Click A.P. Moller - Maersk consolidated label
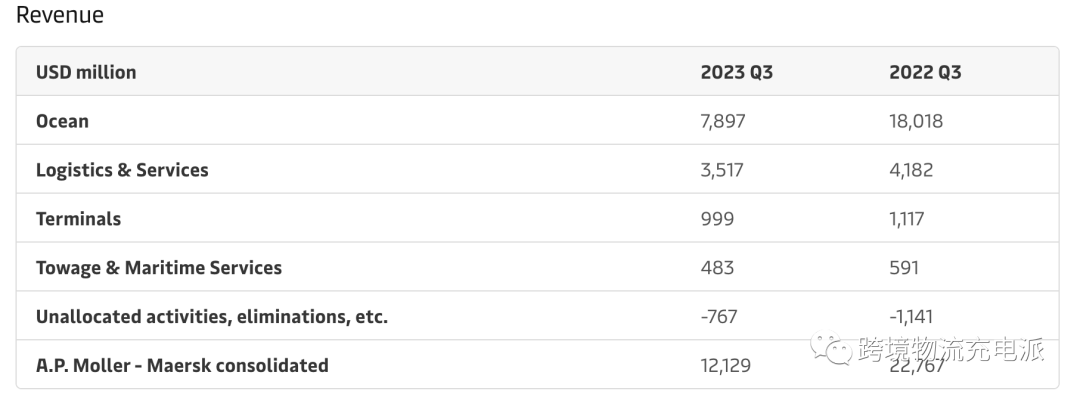Screen dimensions: 1080x397 (182, 365)
